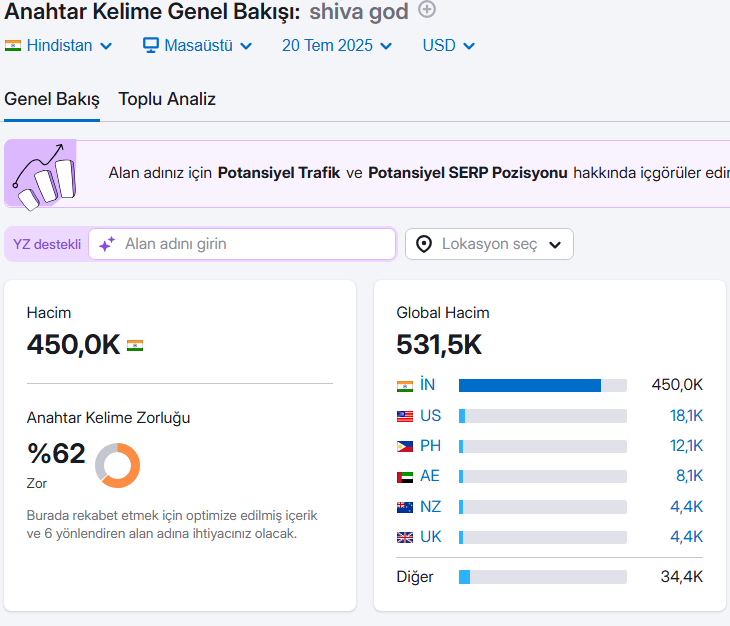Viewport: 730px width, 626px height.
Task: Click the UK flag icon in volume list
Action: click(x=405, y=538)
